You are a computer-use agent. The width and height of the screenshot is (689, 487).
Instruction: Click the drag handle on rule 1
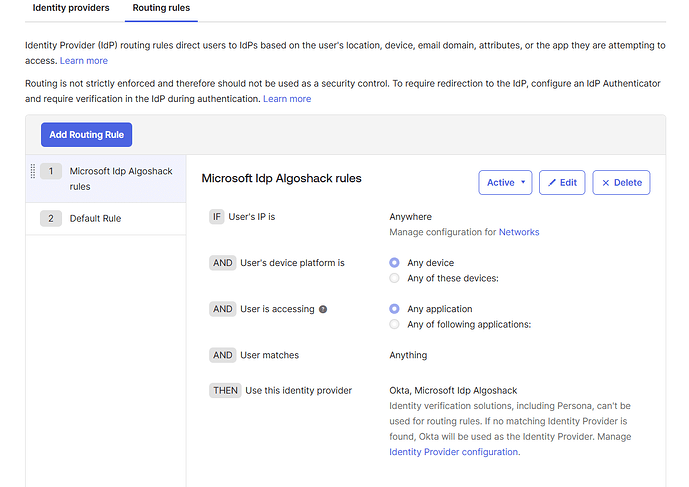click(x=33, y=170)
